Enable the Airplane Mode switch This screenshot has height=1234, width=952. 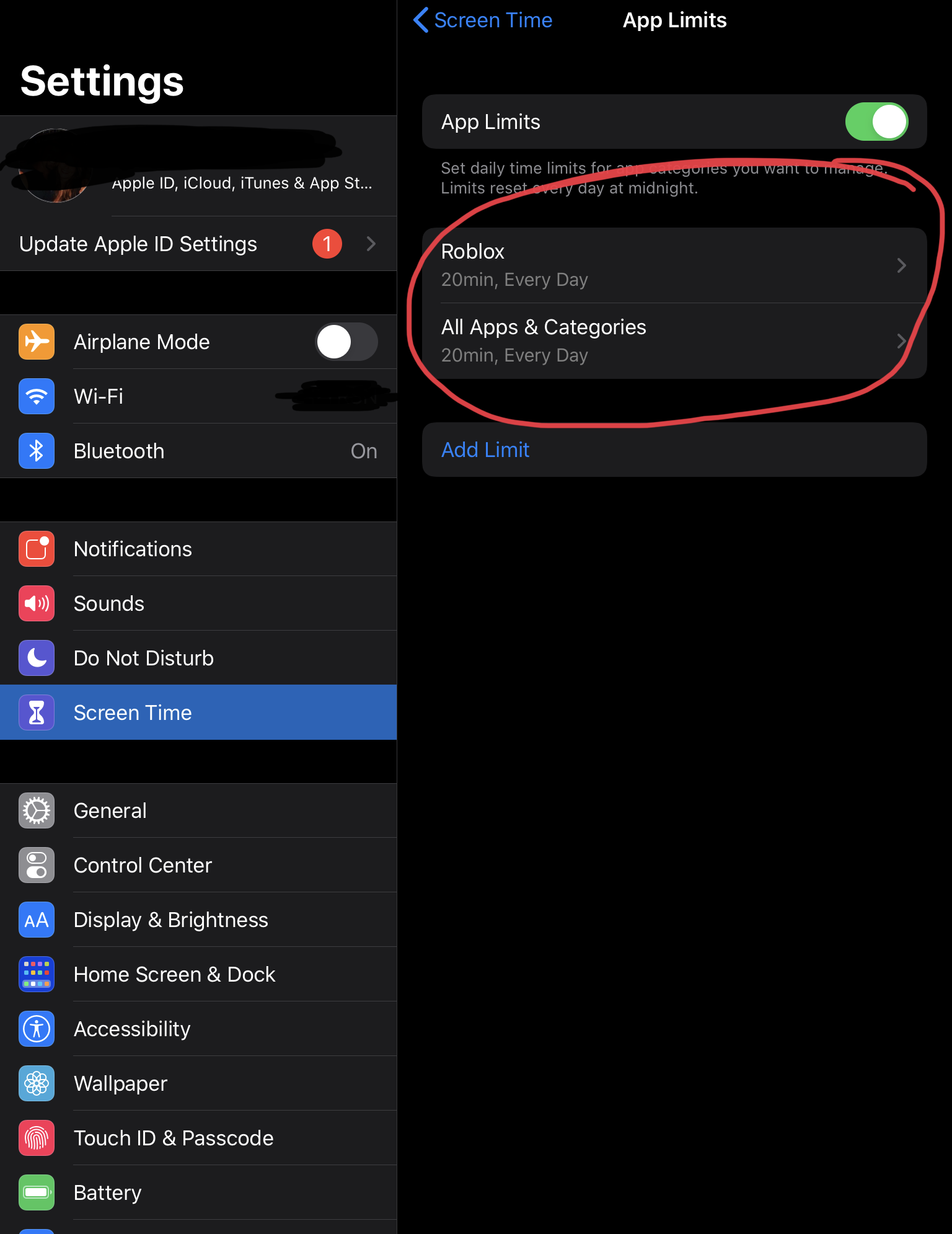click(346, 342)
